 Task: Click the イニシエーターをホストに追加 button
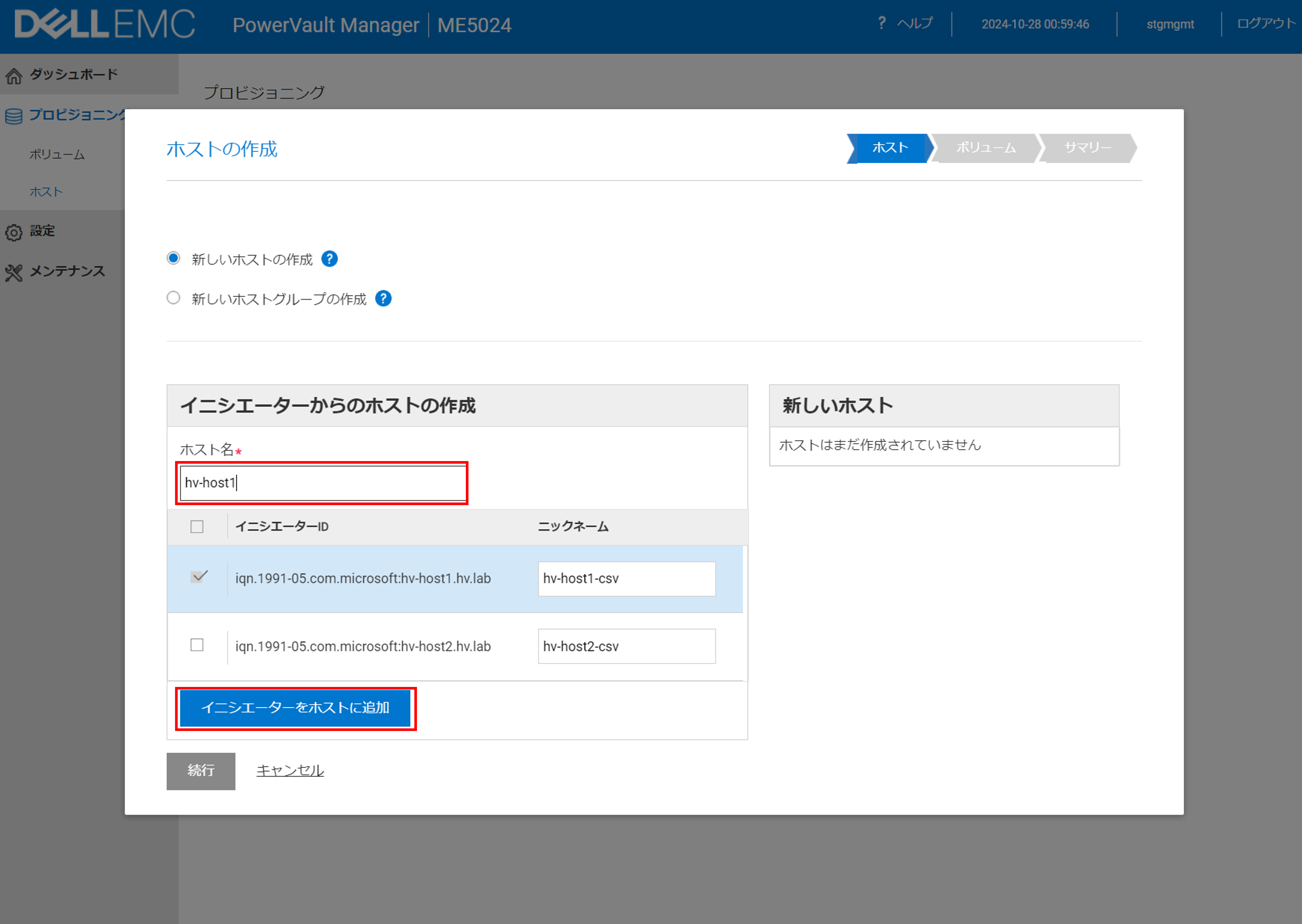295,708
